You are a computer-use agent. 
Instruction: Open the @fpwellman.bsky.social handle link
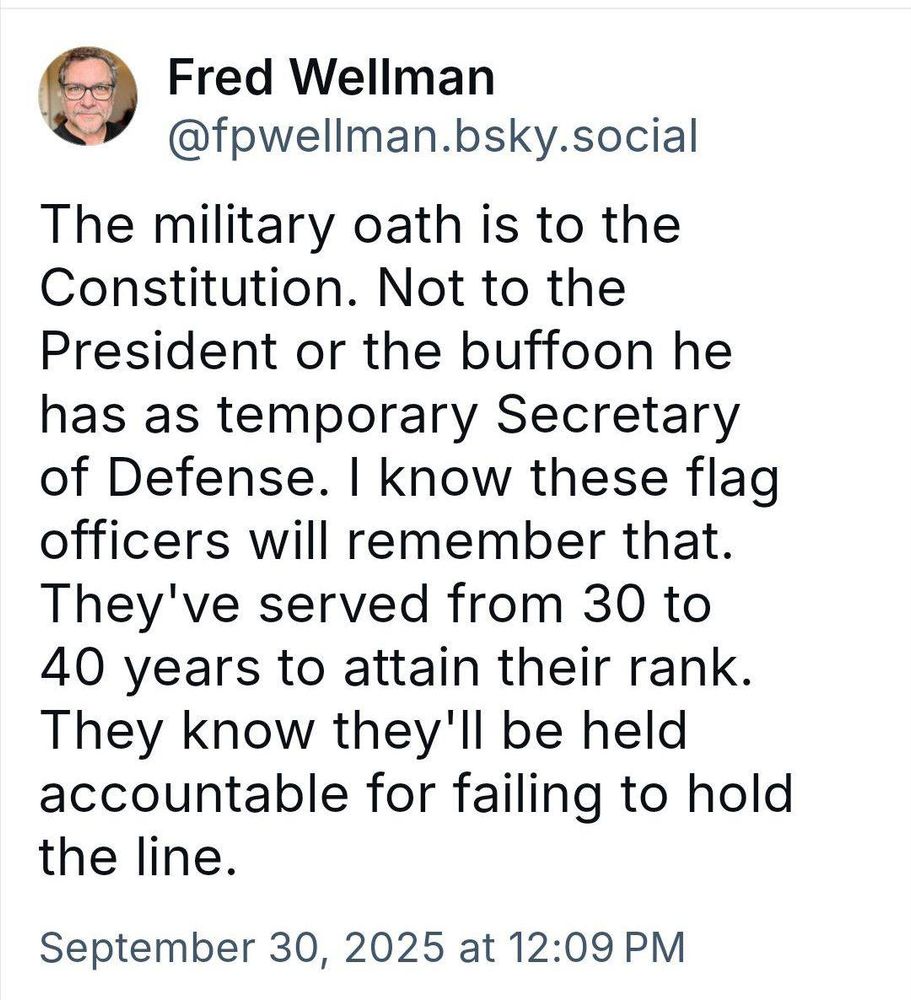431,136
